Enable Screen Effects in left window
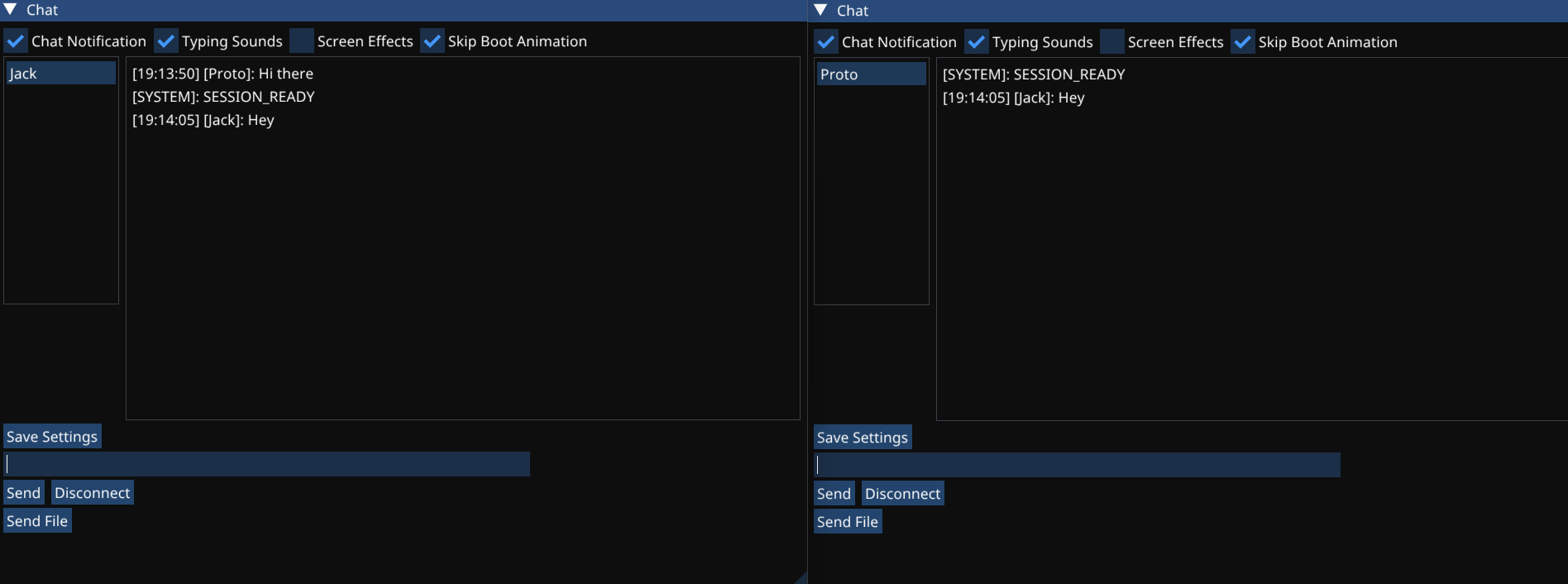 302,41
